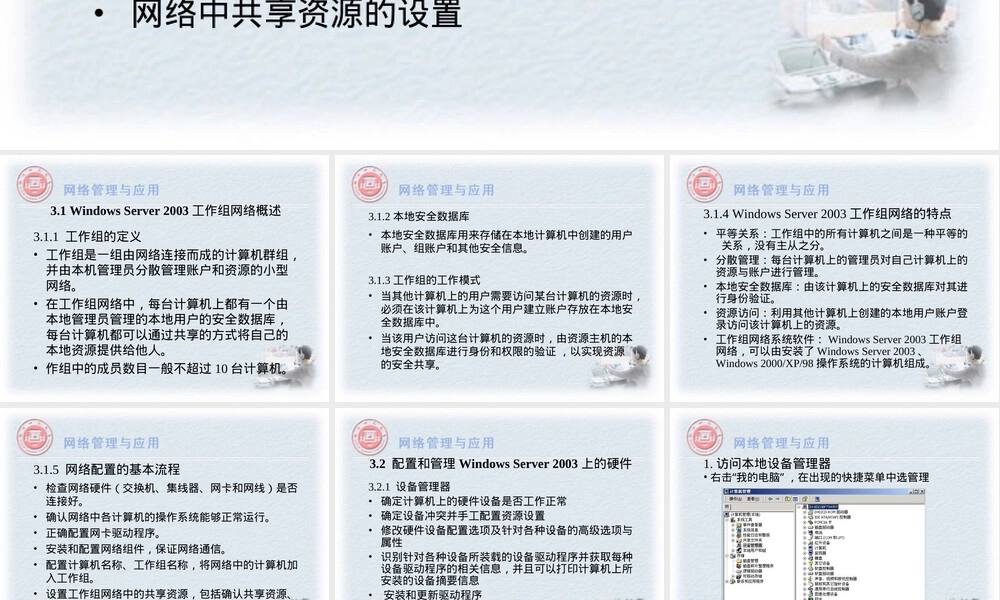Click bullet starting "设置工作组网络中的共享资源"
Viewport: 1000px width, 600px height.
(169, 594)
